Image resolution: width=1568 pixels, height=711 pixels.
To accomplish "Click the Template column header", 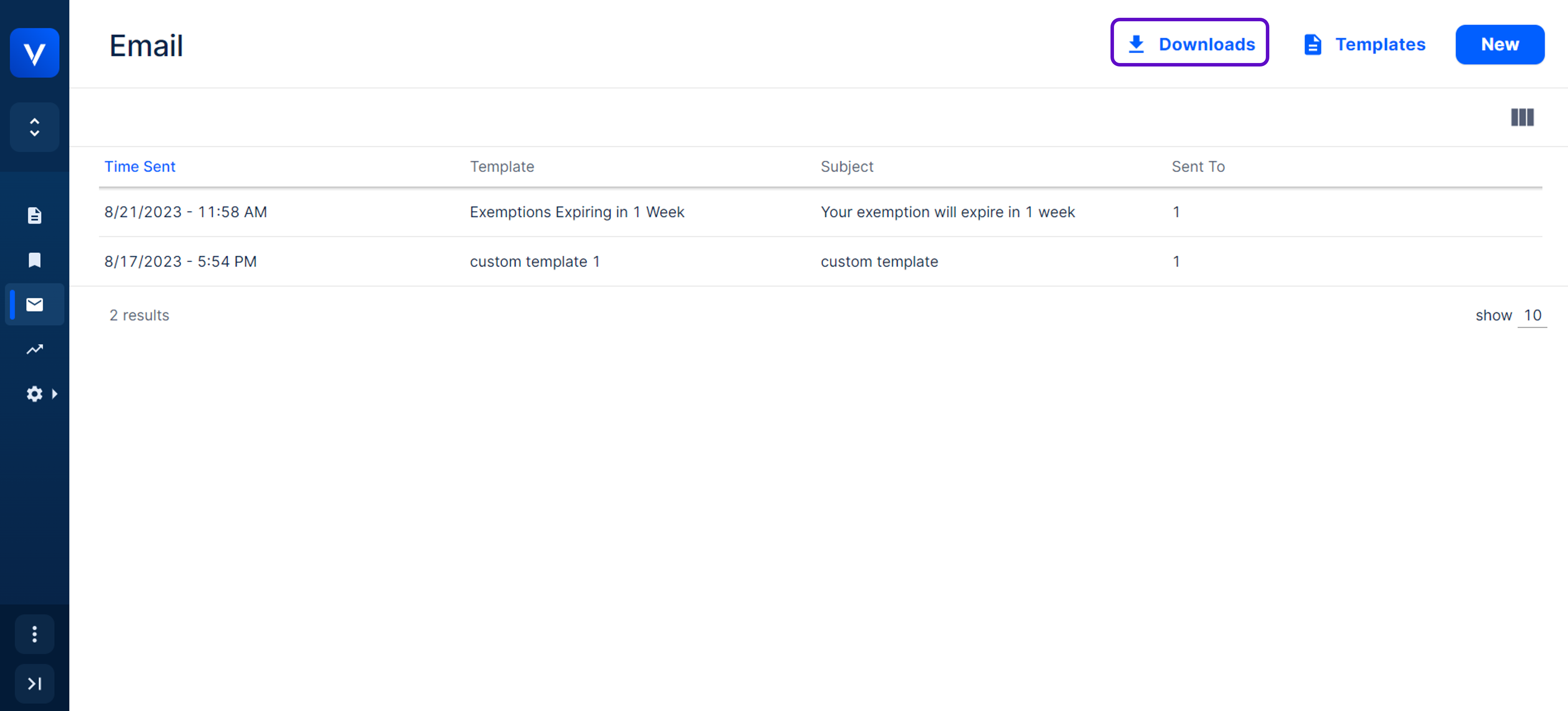I will [502, 167].
